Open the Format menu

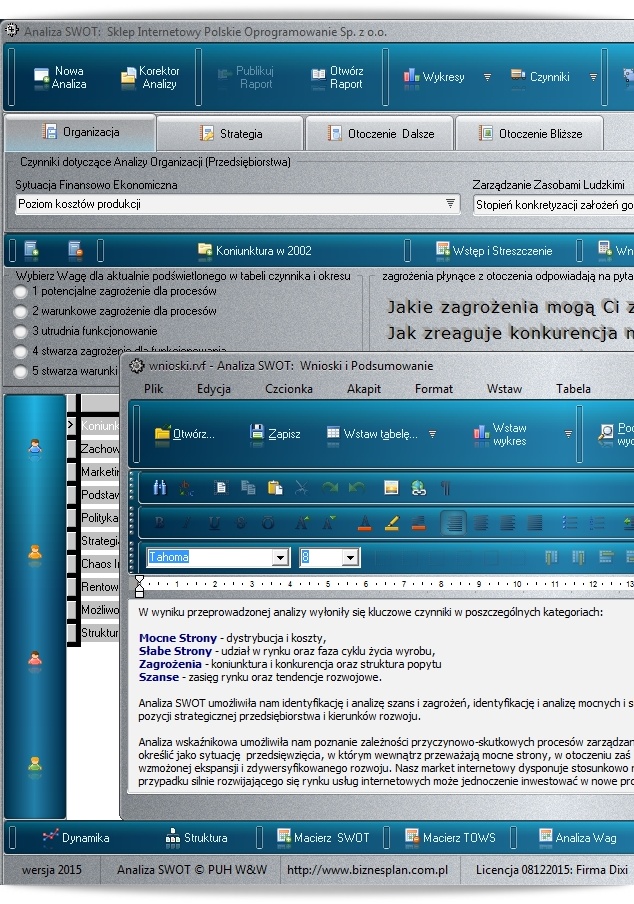point(434,389)
